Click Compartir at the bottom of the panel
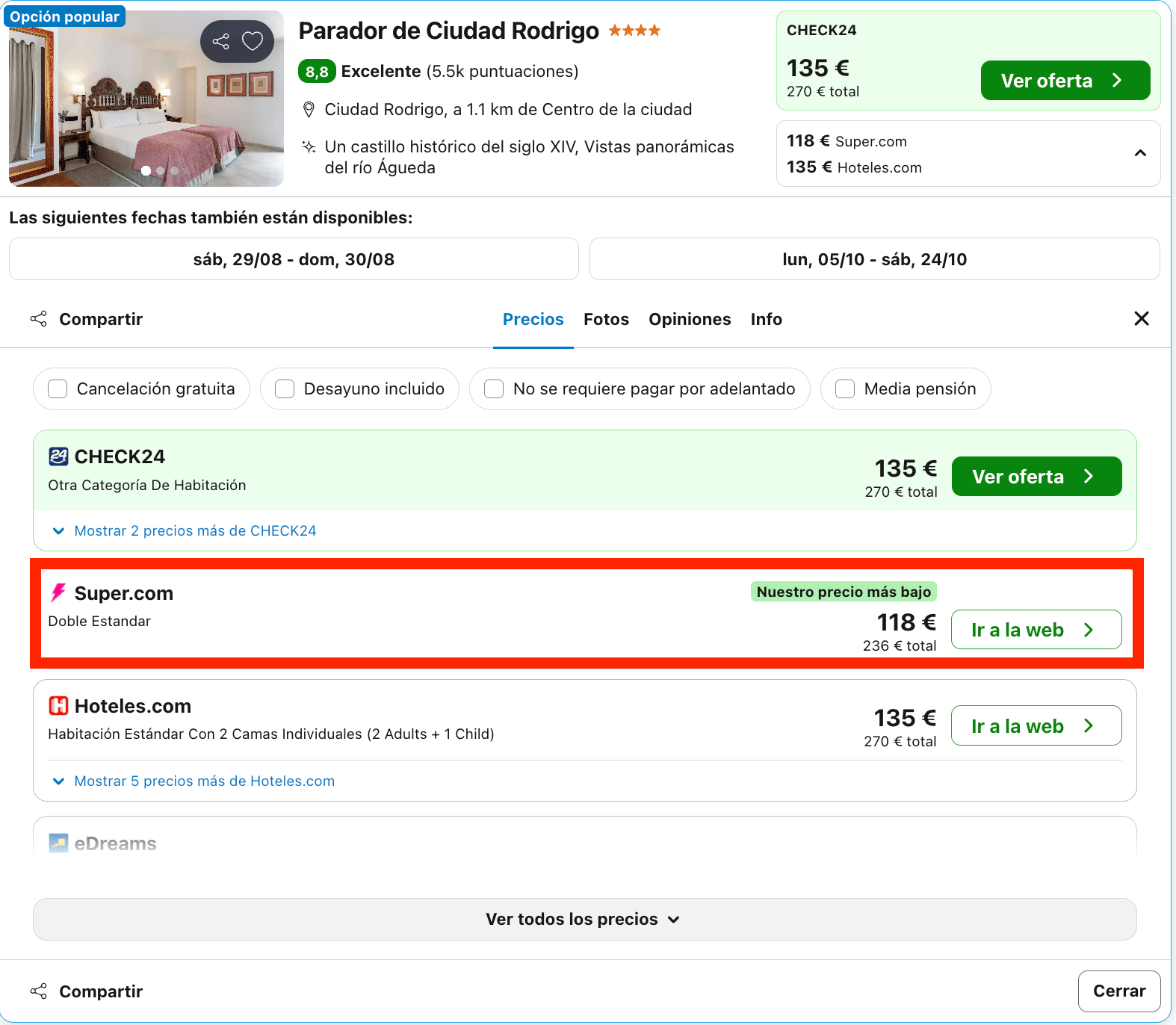This screenshot has height=1025, width=1176. click(87, 992)
